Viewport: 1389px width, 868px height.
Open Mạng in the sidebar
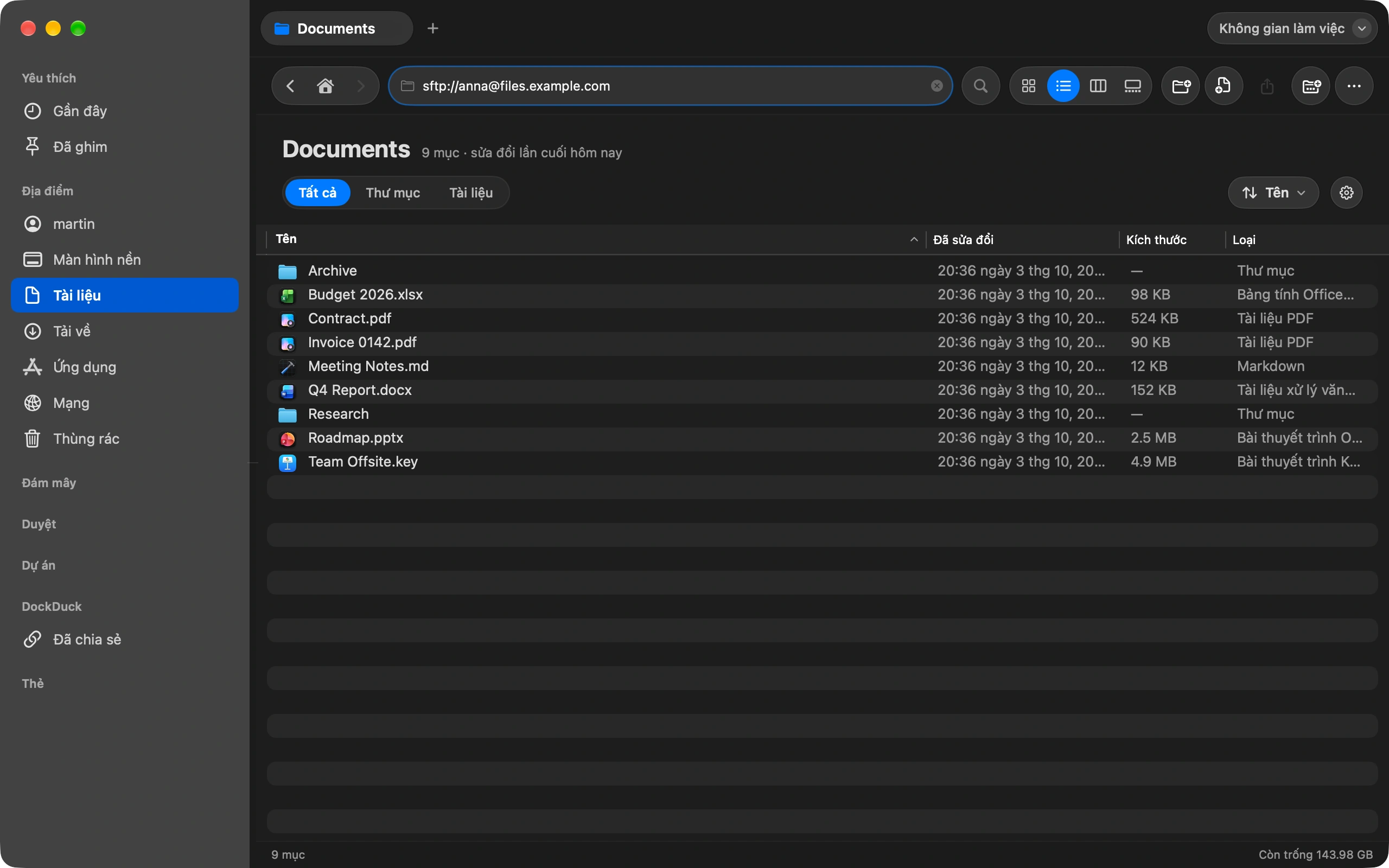click(x=125, y=403)
